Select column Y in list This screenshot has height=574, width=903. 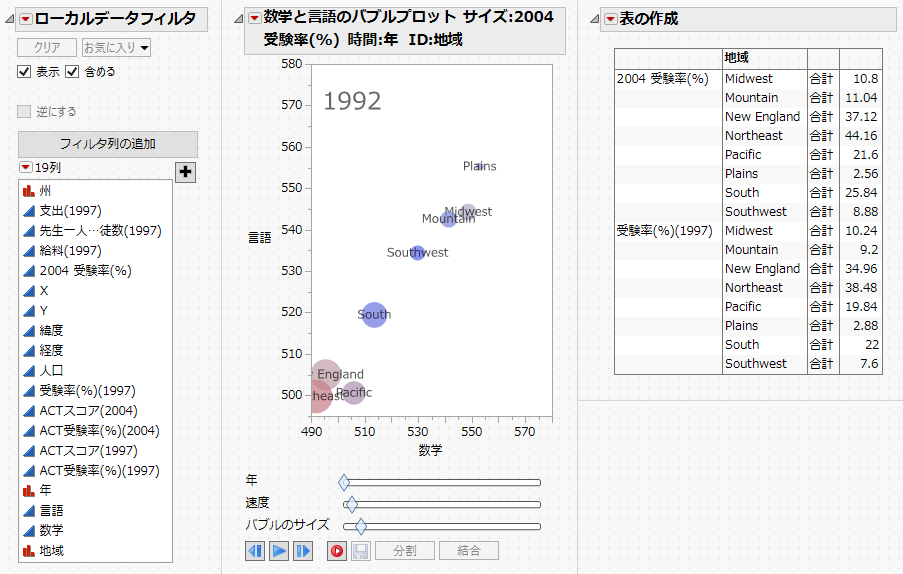pos(44,311)
